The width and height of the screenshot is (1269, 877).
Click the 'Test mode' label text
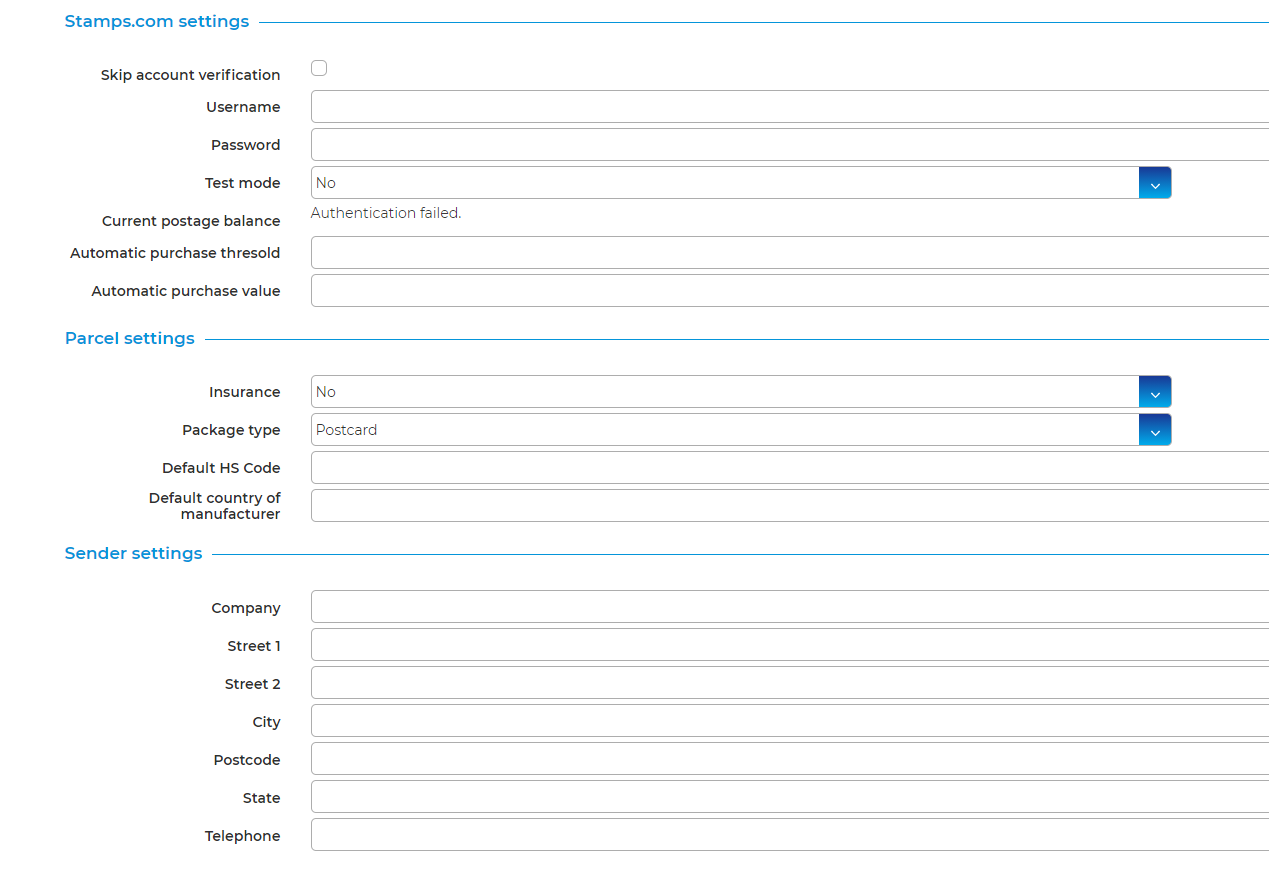click(x=243, y=183)
